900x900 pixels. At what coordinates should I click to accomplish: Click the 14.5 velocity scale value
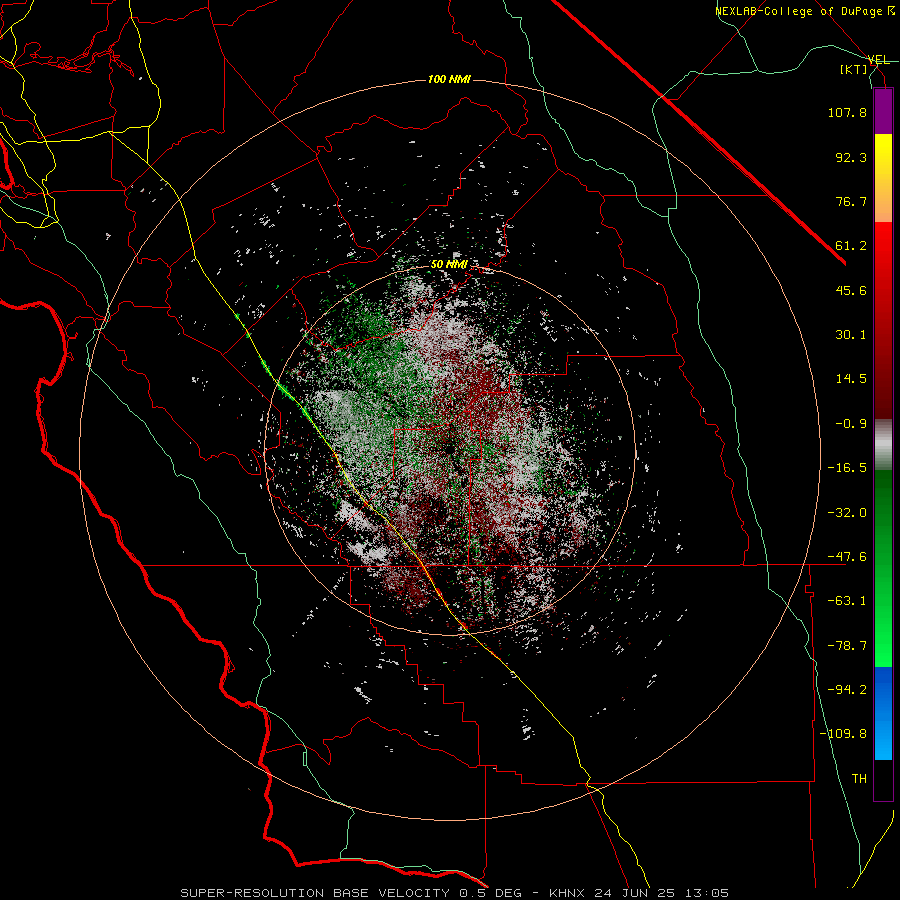tap(851, 379)
